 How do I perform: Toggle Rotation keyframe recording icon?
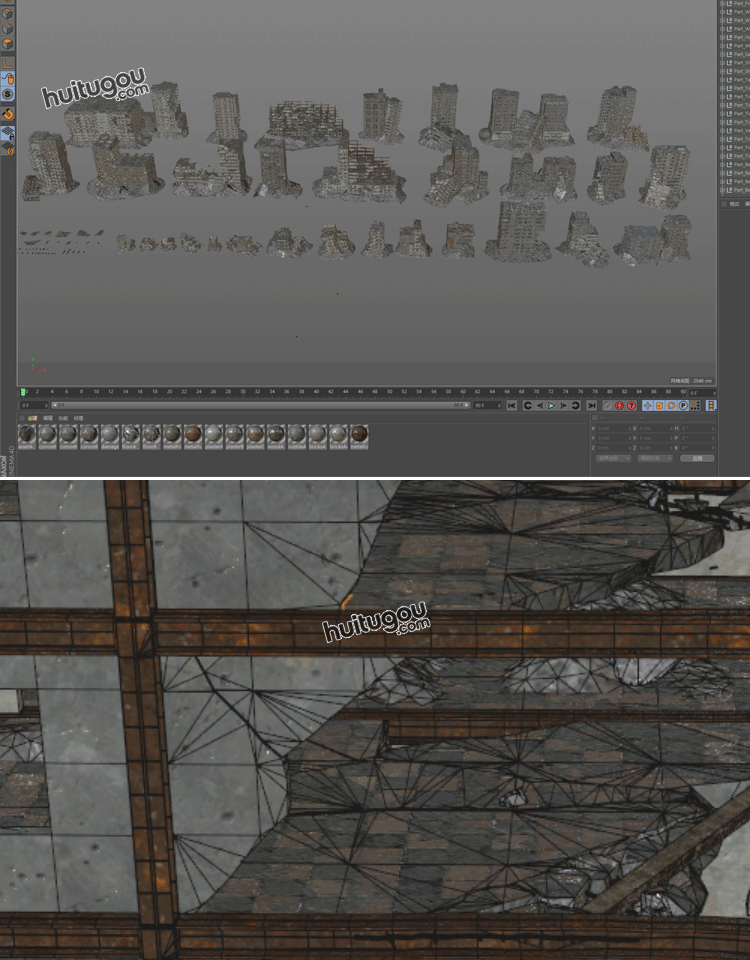672,405
